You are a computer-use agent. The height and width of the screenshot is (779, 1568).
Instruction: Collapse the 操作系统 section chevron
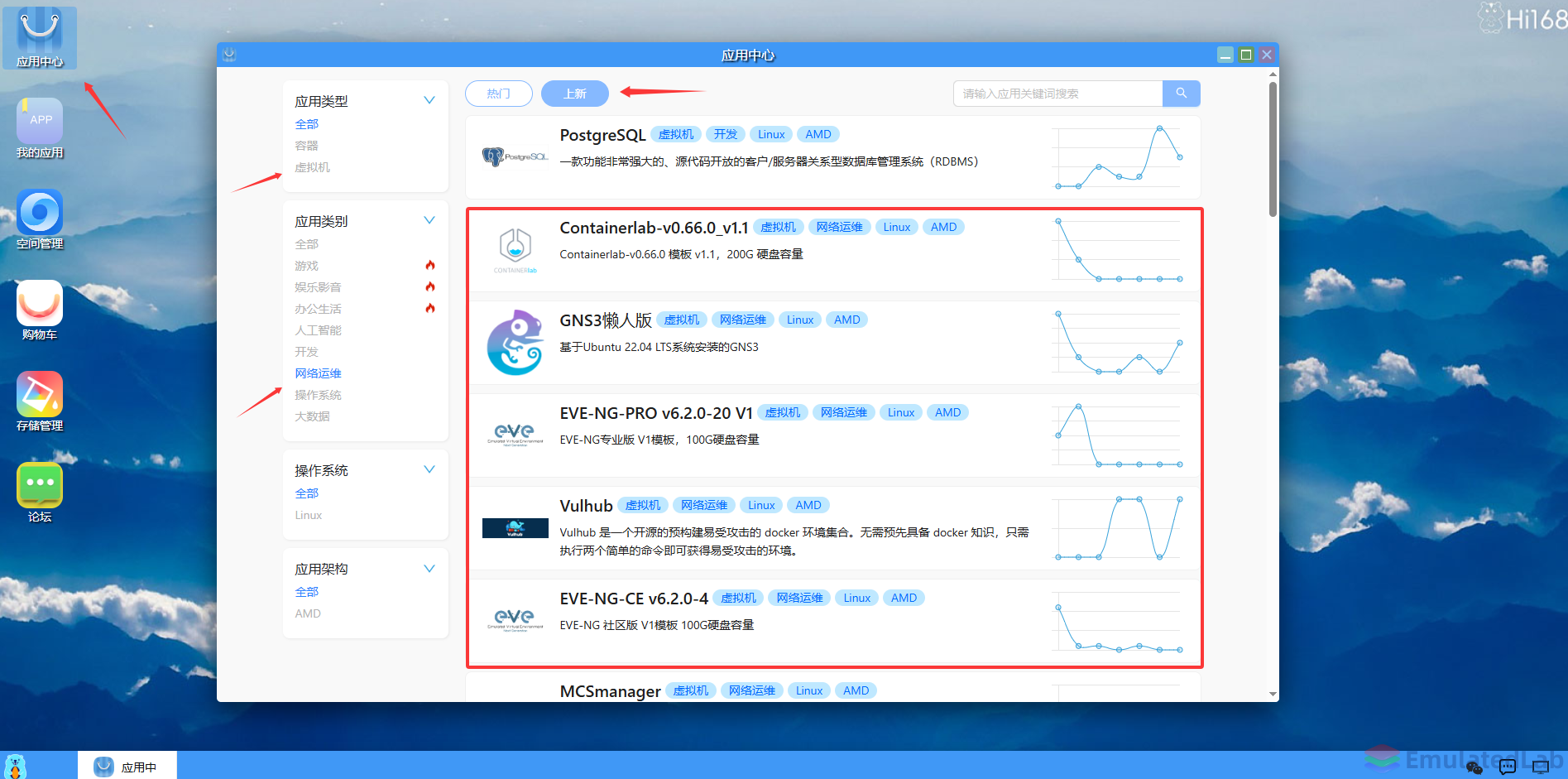click(429, 469)
